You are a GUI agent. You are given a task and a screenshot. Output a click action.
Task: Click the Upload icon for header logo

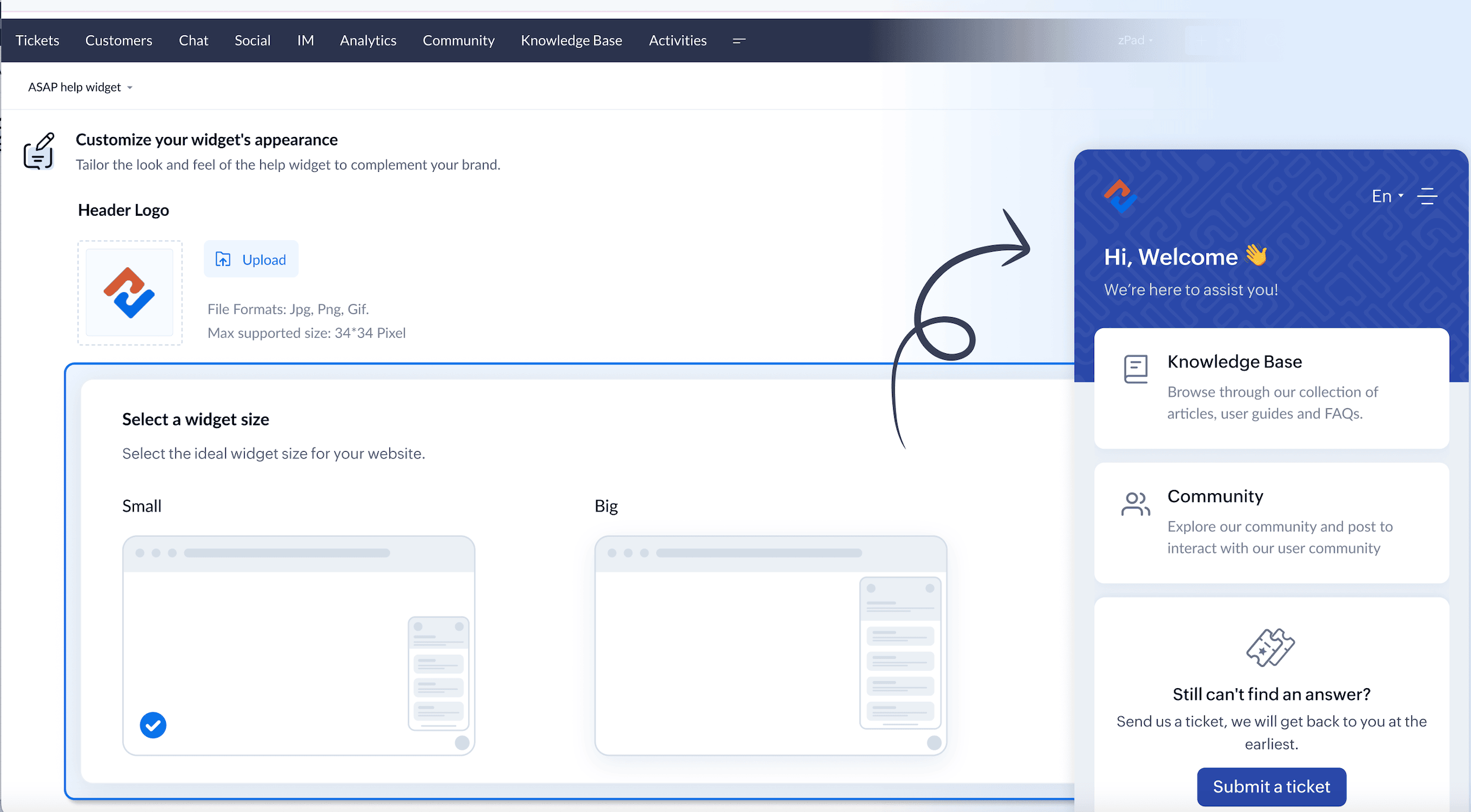click(223, 259)
